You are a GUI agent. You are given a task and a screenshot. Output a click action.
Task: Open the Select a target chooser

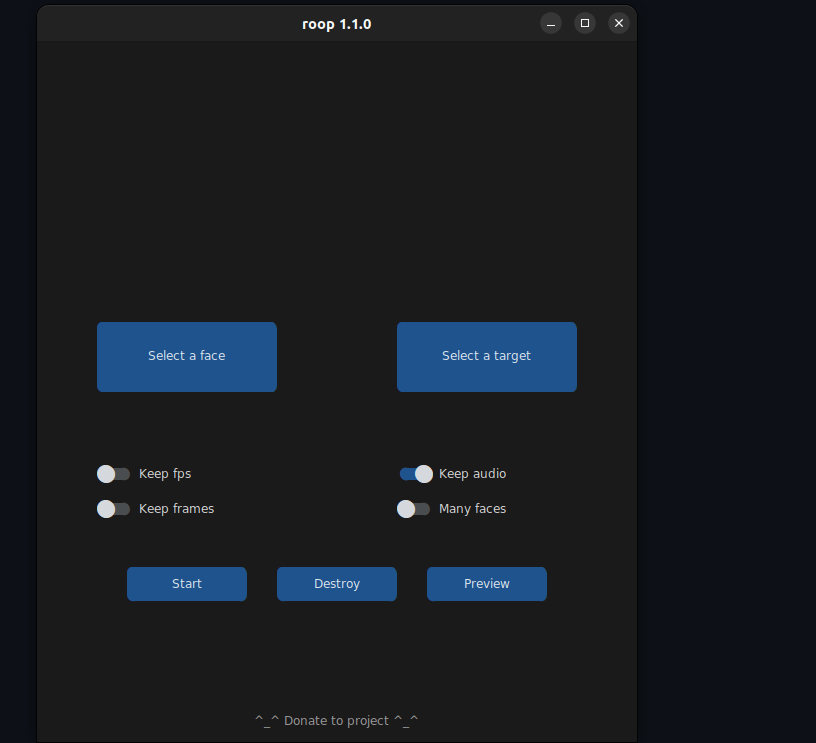tap(487, 357)
